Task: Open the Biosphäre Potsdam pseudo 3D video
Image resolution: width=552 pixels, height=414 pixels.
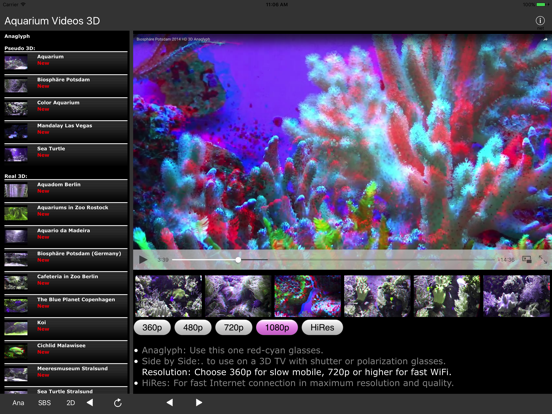Action: 66,85
